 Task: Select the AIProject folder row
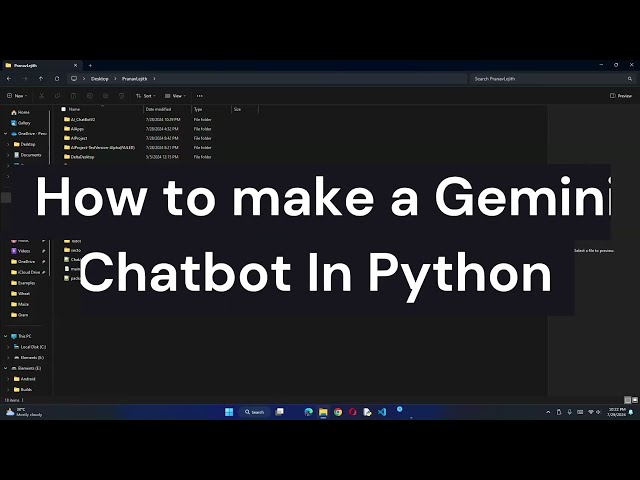(139, 138)
